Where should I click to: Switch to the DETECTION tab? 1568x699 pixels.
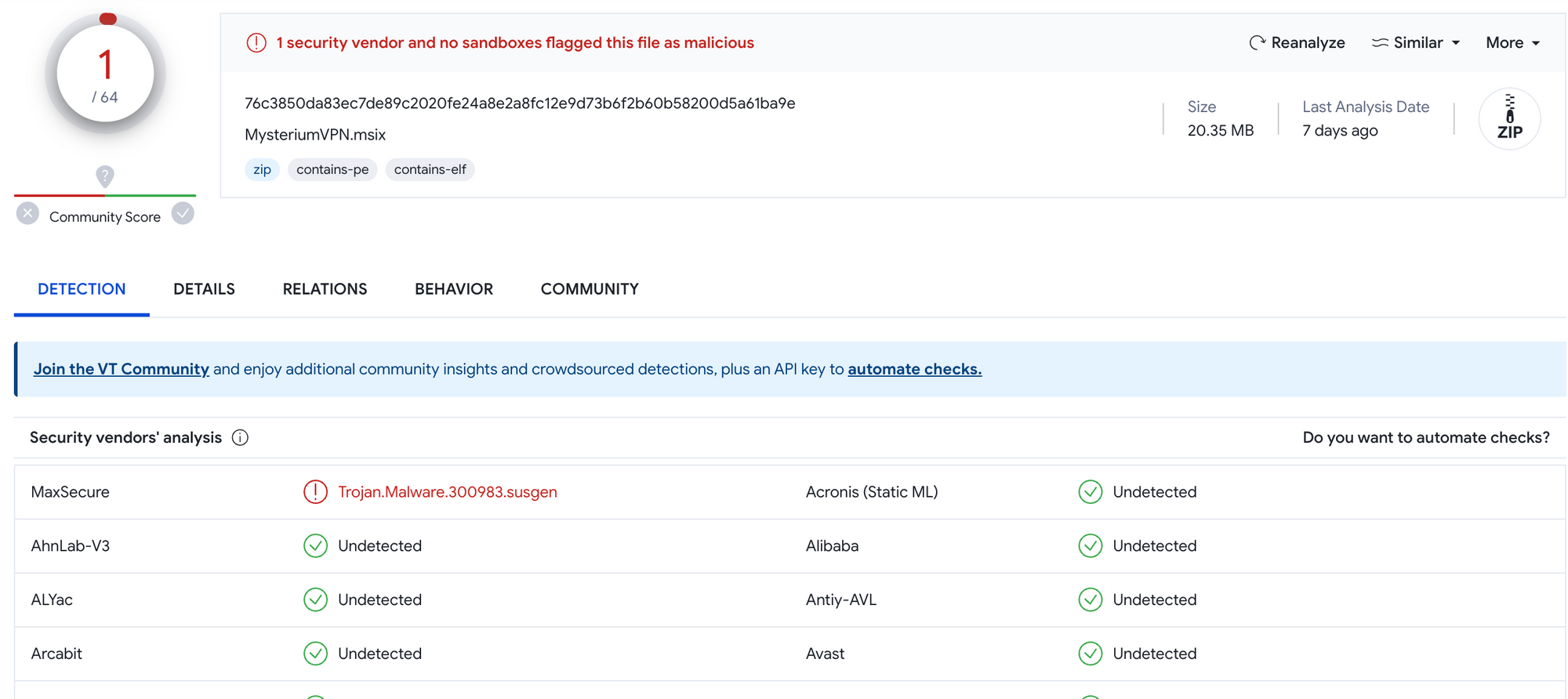82,289
